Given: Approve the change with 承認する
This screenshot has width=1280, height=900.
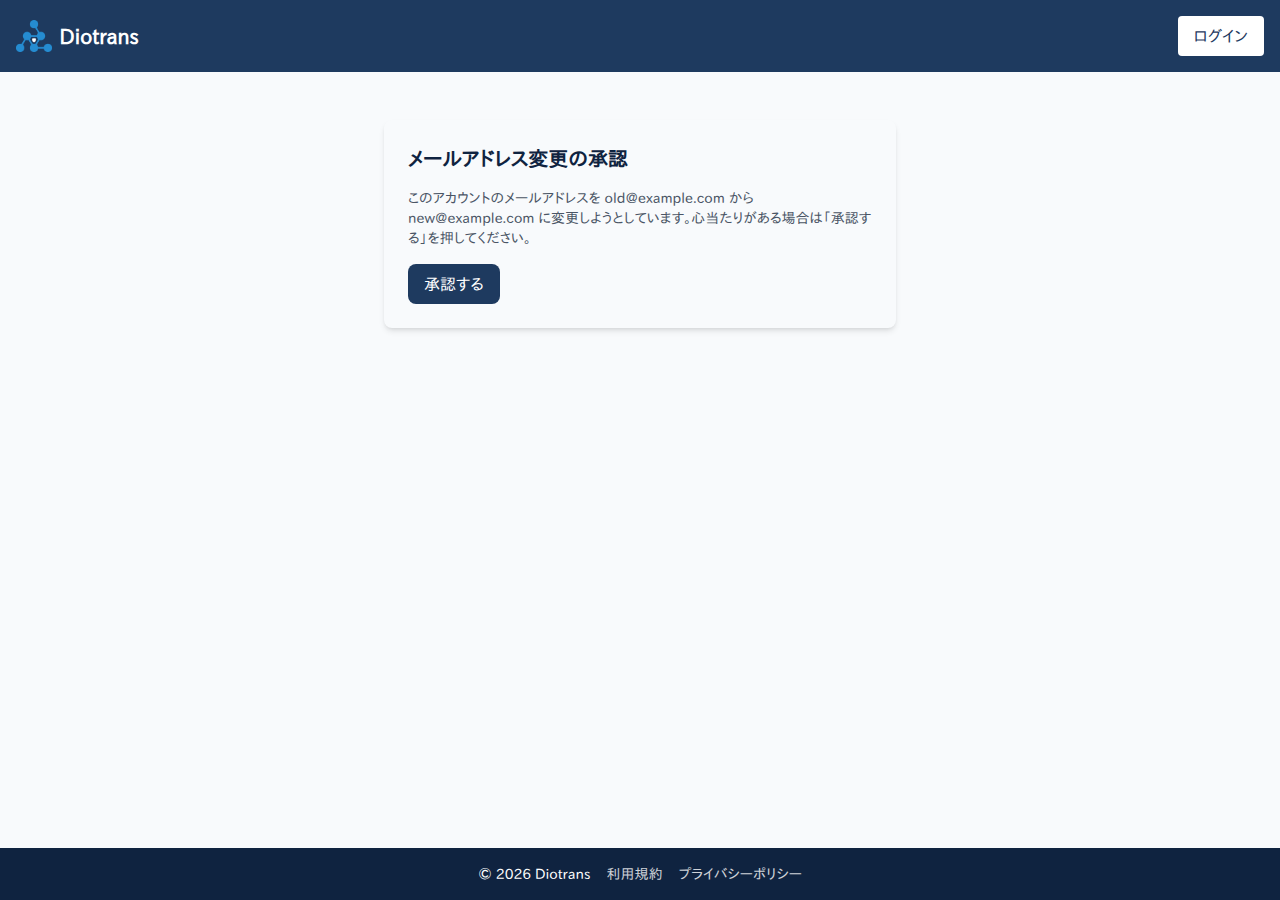Looking at the screenshot, I should point(454,284).
